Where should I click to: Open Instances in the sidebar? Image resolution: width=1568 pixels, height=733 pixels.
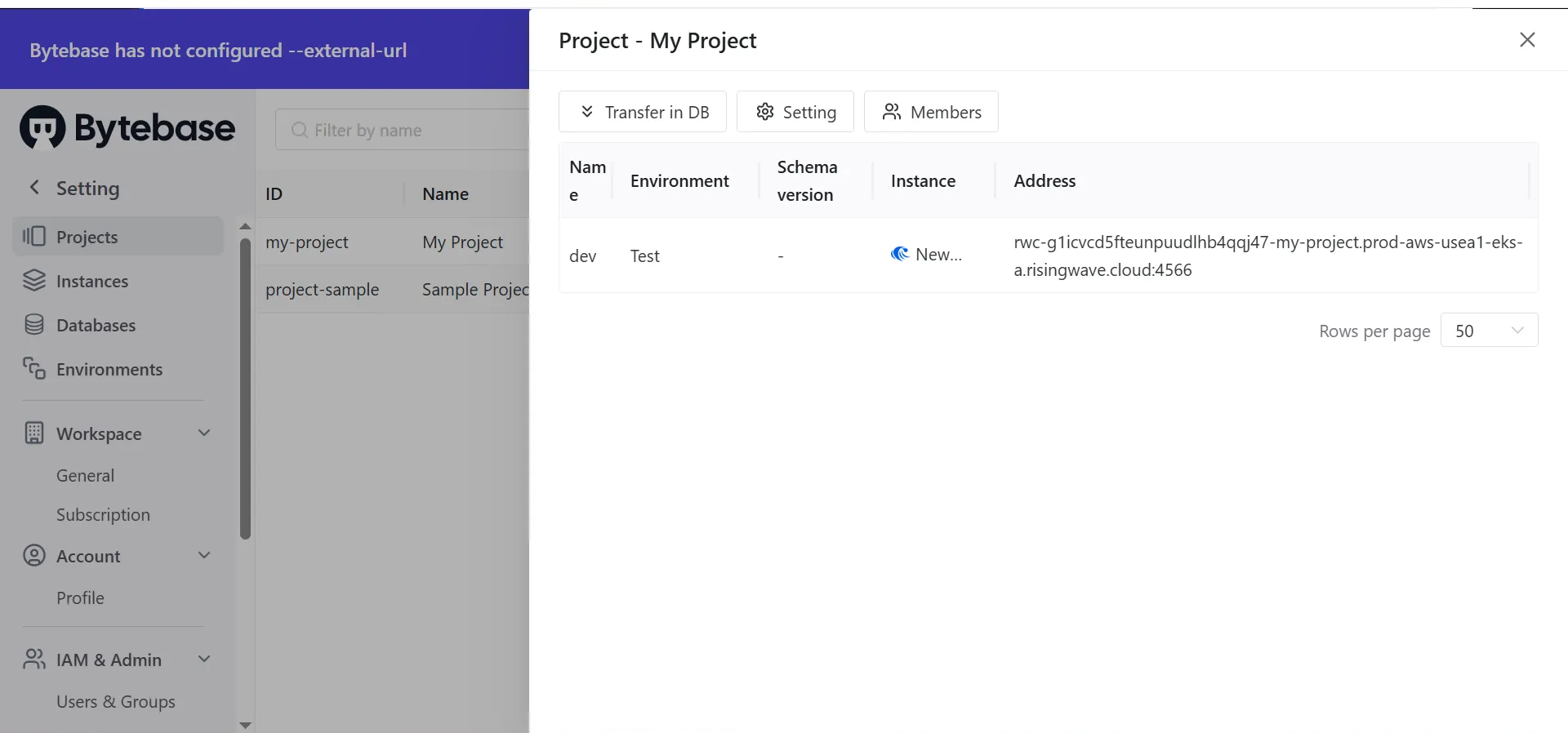[x=118, y=281]
